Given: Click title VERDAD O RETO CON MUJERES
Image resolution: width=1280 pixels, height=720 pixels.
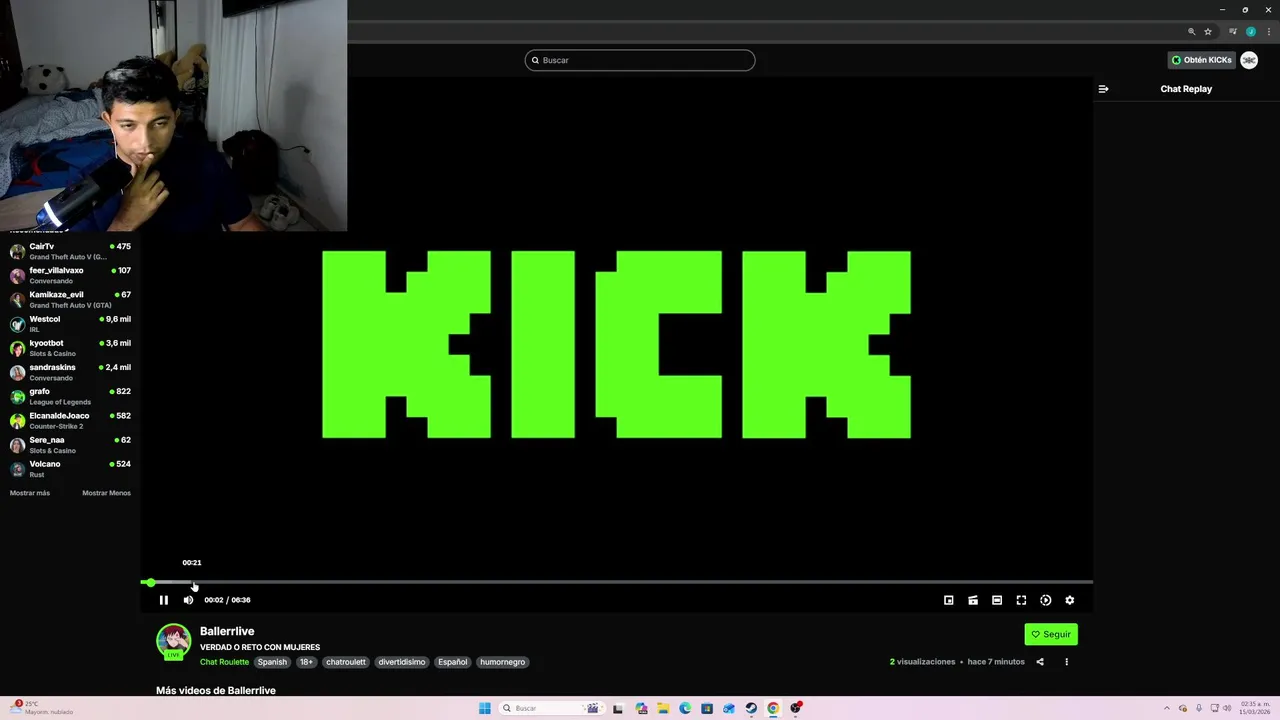Looking at the screenshot, I should [x=260, y=647].
